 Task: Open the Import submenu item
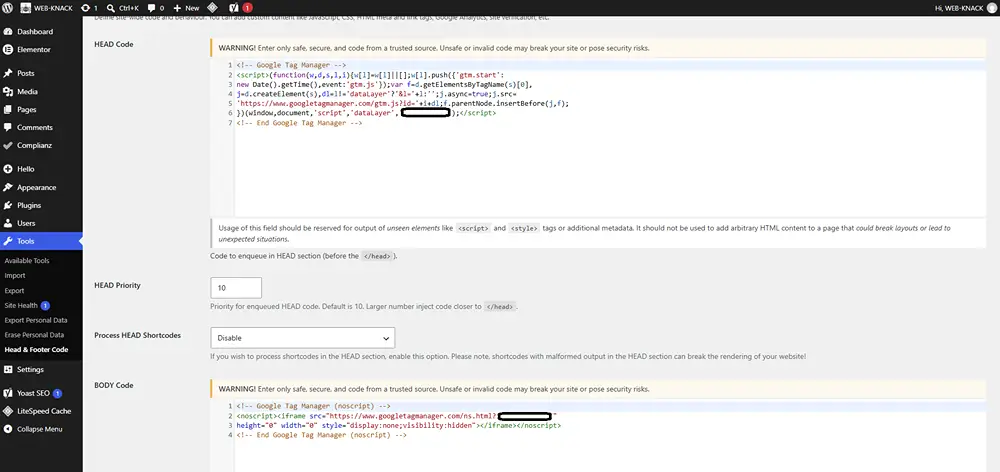(x=15, y=276)
